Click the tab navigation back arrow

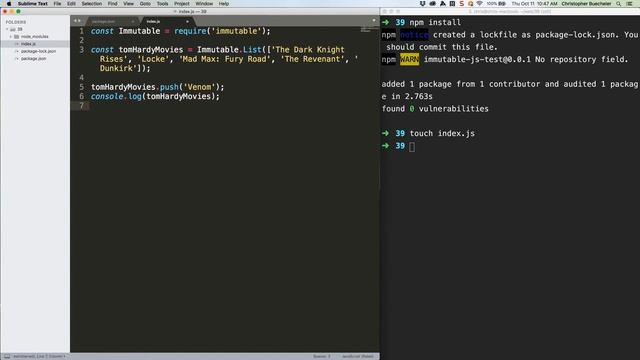(x=75, y=21)
